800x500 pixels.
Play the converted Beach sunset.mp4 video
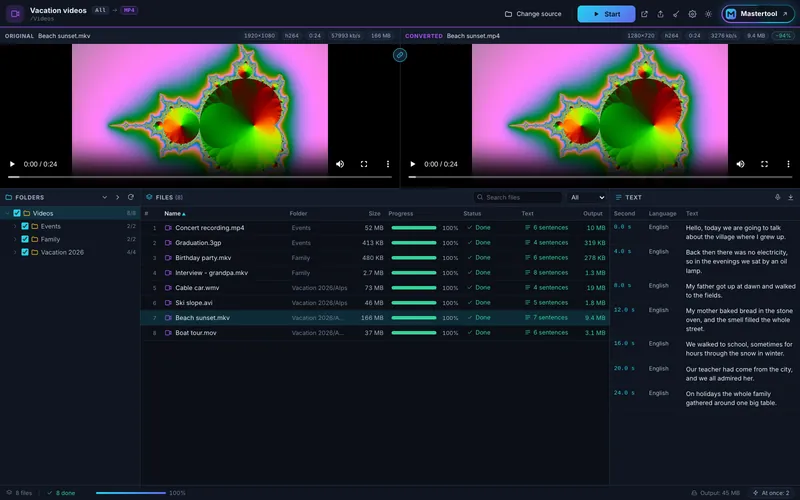413,164
